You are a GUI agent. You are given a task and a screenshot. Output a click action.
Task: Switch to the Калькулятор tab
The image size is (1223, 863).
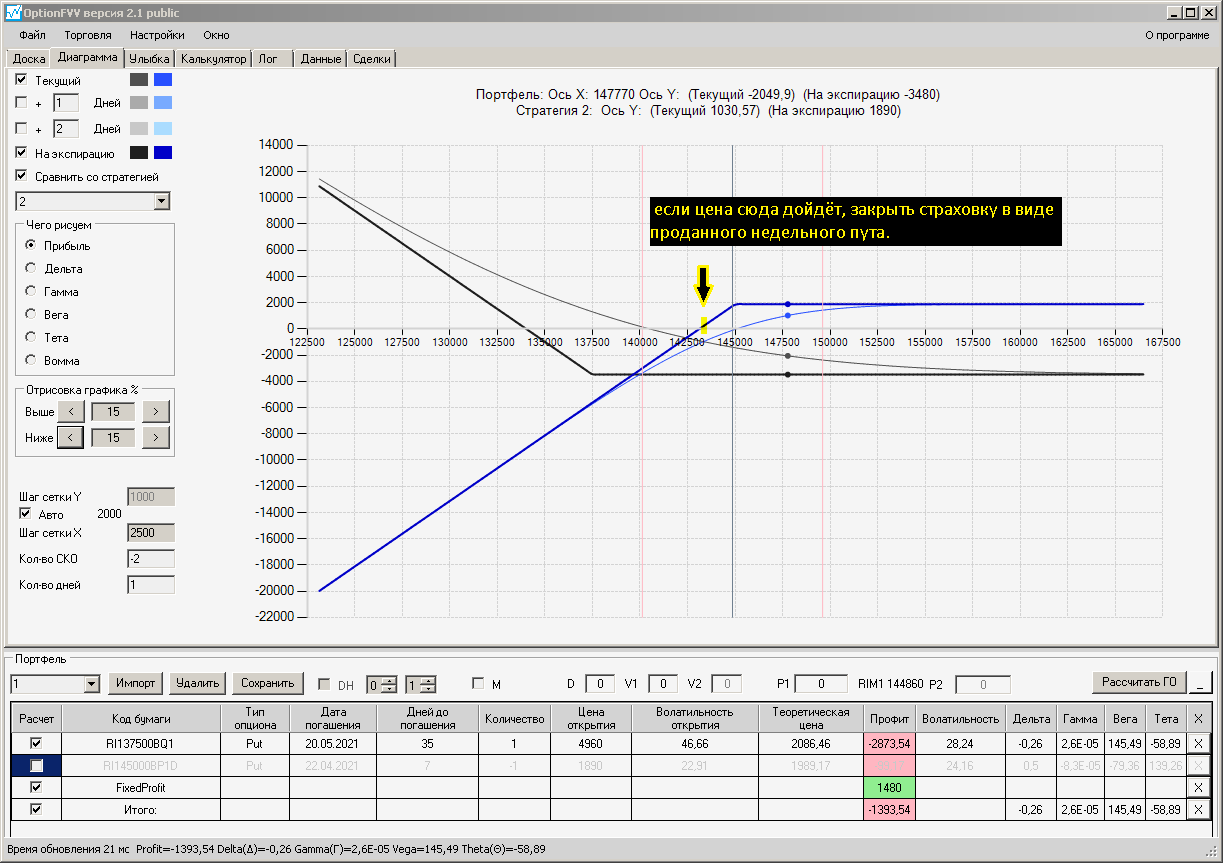(x=213, y=59)
